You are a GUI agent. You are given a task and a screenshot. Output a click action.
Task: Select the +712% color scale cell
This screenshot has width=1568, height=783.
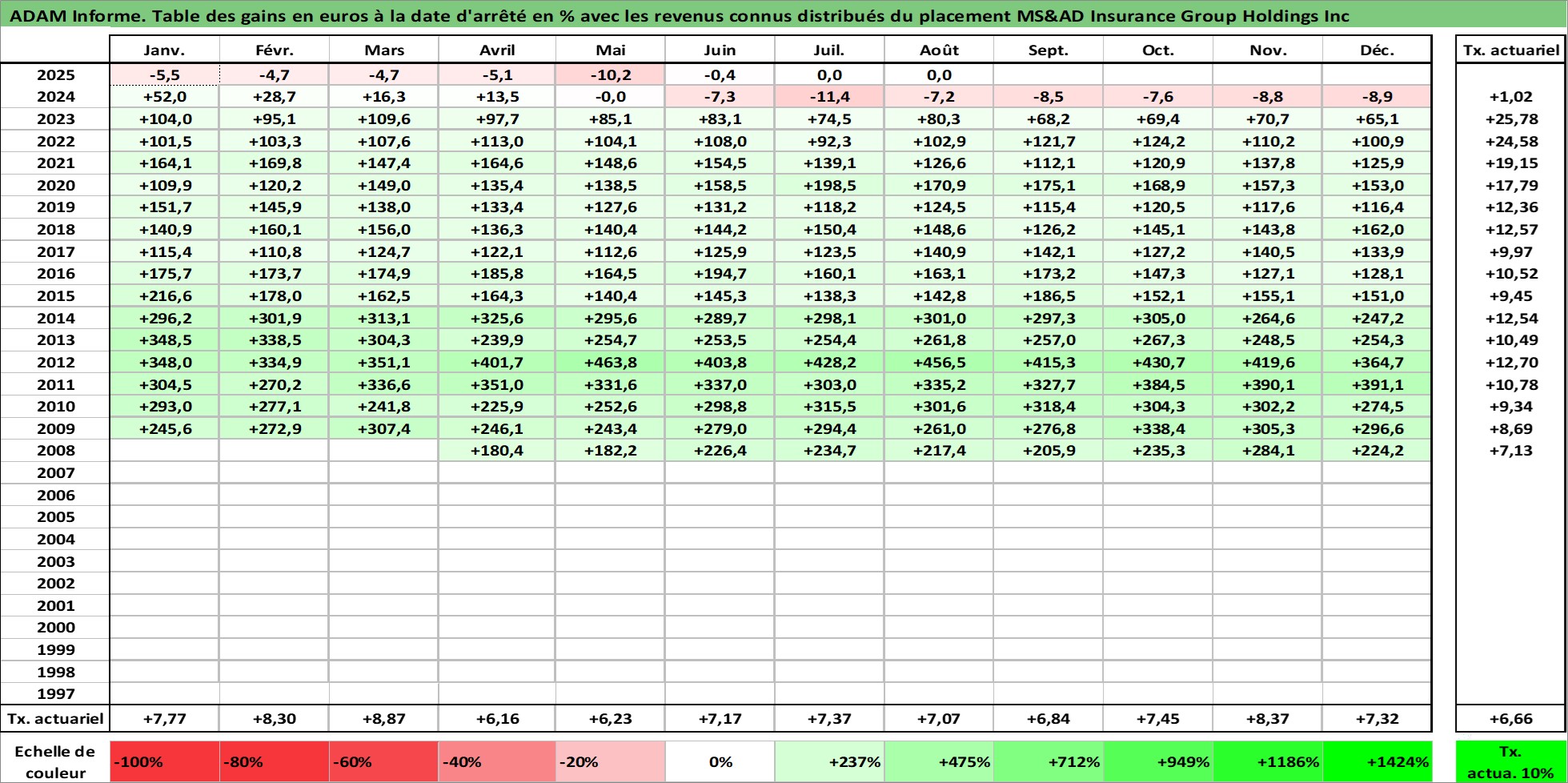click(x=1048, y=762)
